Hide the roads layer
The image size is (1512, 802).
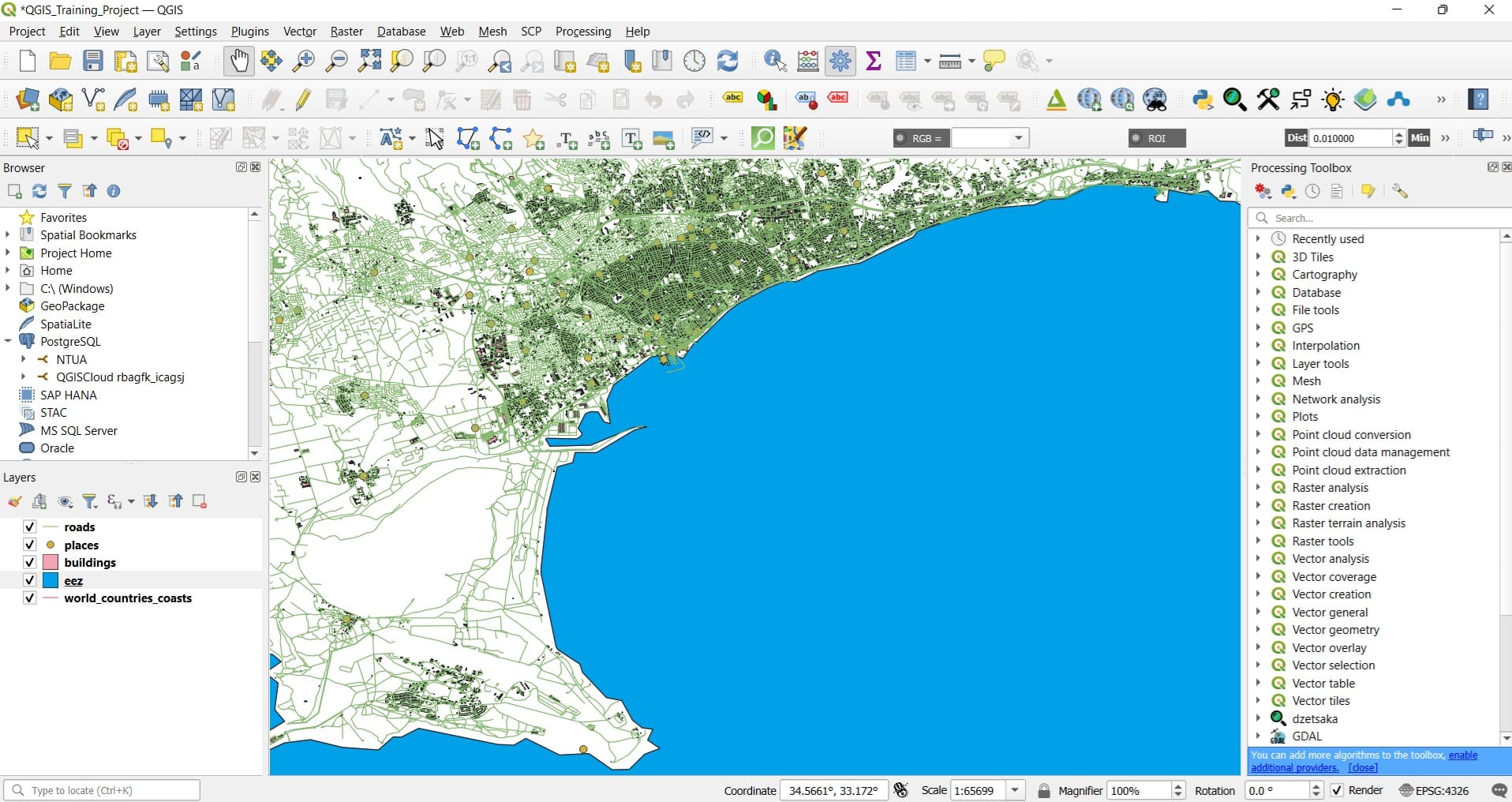tap(29, 527)
